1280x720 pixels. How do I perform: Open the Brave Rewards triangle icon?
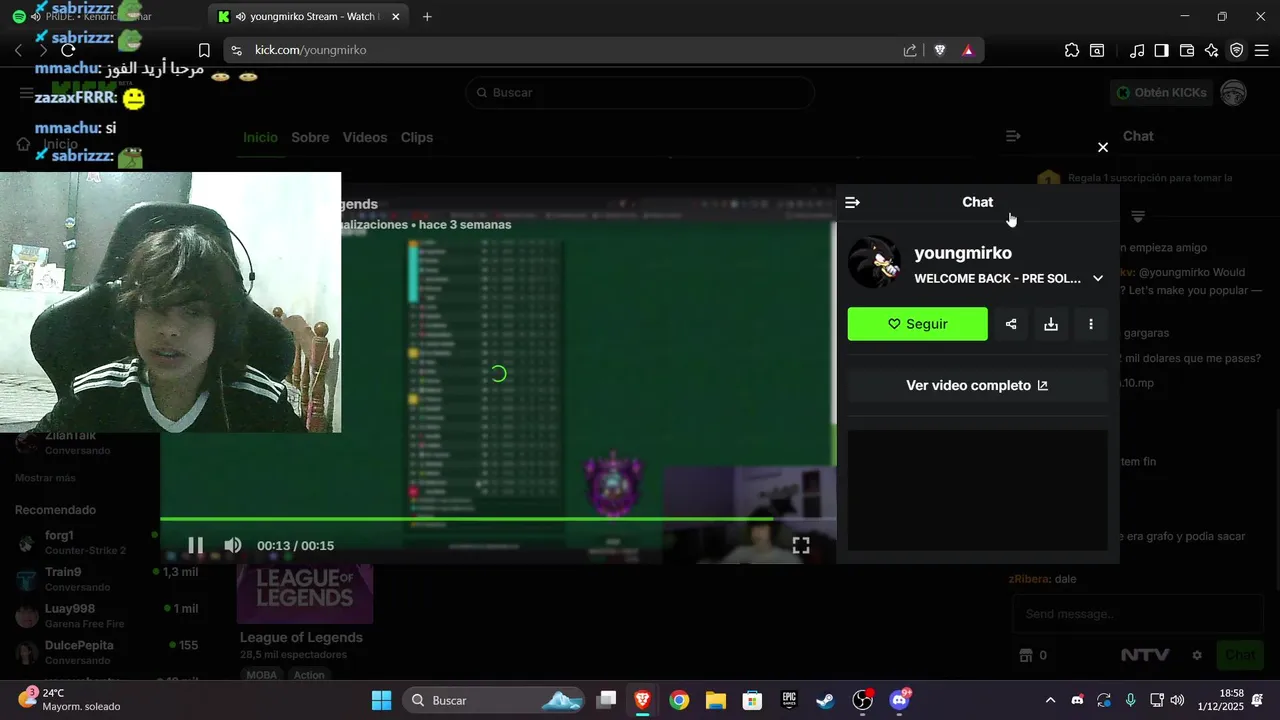968,50
